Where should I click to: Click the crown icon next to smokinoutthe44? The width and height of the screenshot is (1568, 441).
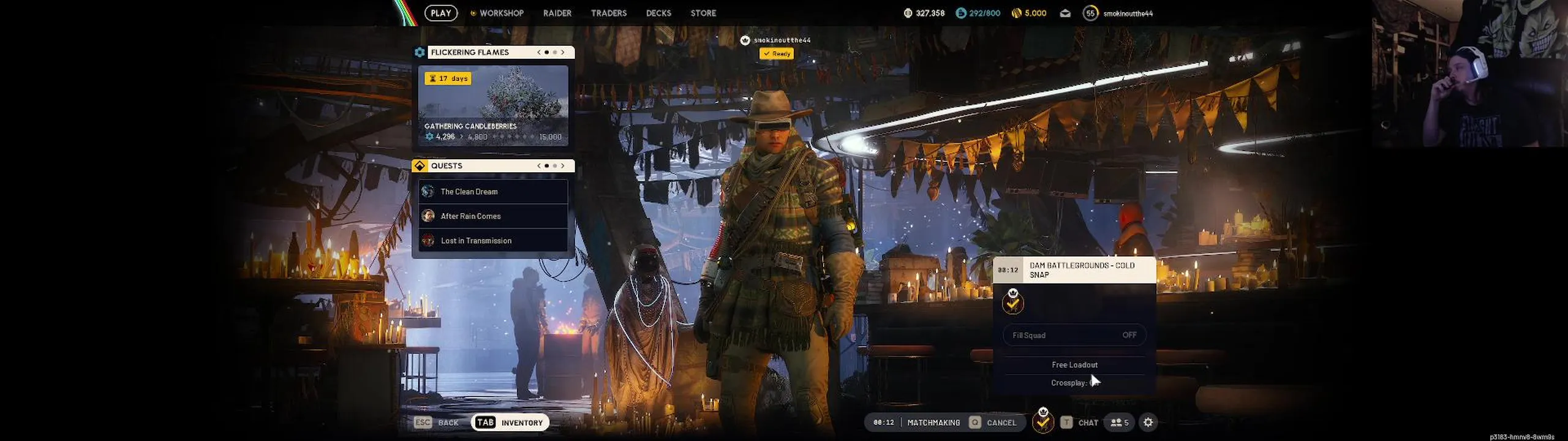pos(745,40)
